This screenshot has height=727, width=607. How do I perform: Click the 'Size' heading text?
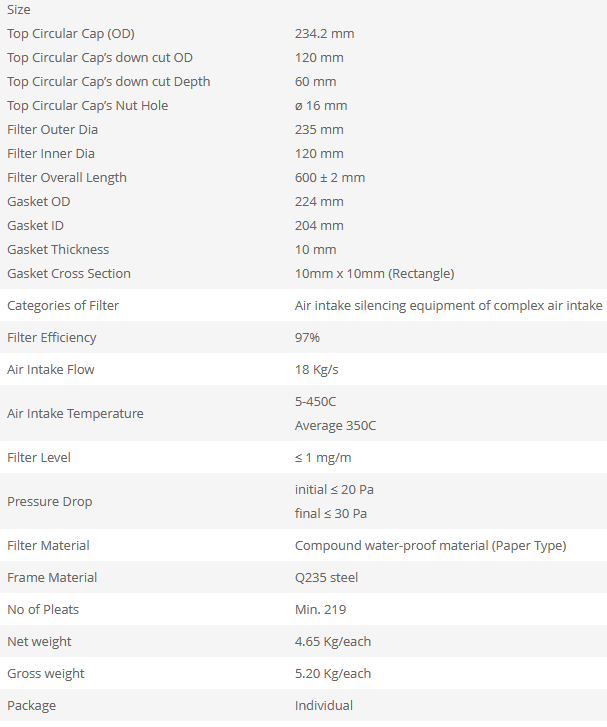[x=19, y=10]
